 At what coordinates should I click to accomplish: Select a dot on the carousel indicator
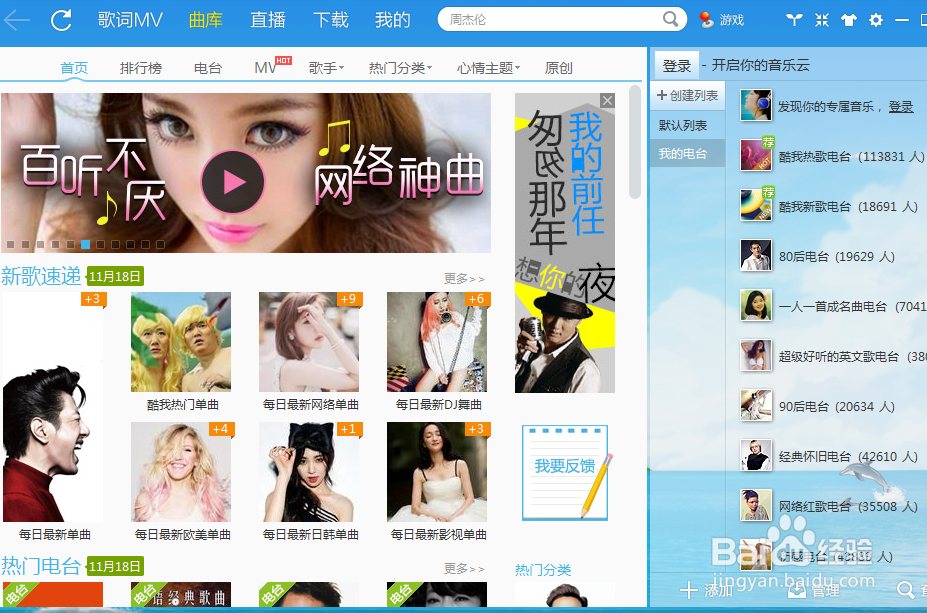point(85,243)
